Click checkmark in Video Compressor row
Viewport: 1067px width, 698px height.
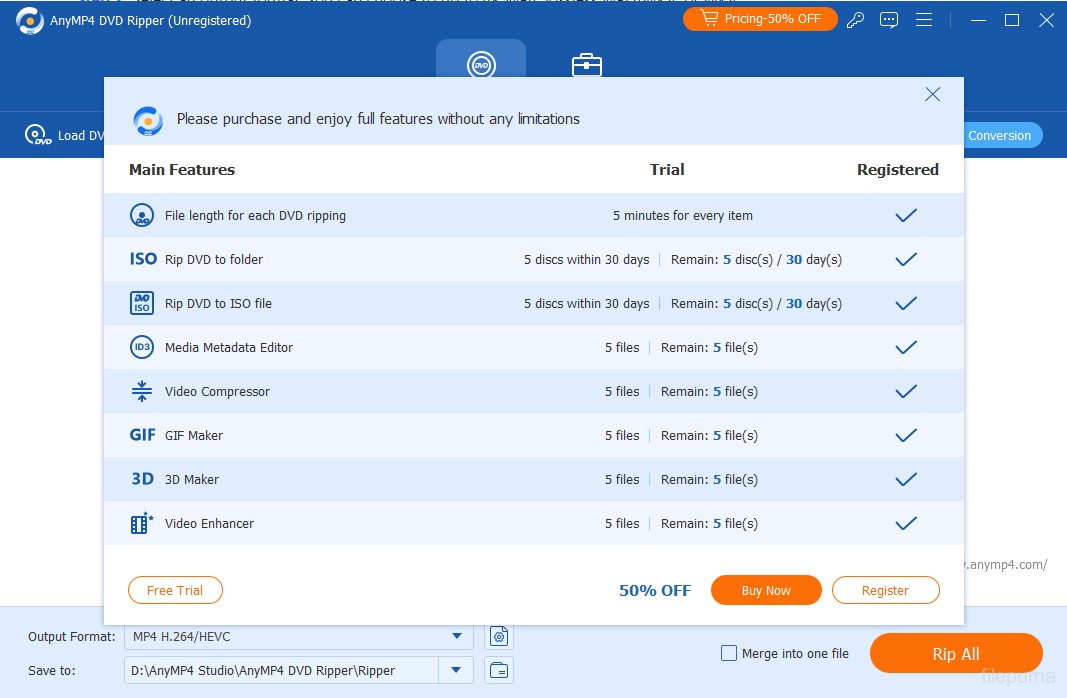tap(906, 391)
